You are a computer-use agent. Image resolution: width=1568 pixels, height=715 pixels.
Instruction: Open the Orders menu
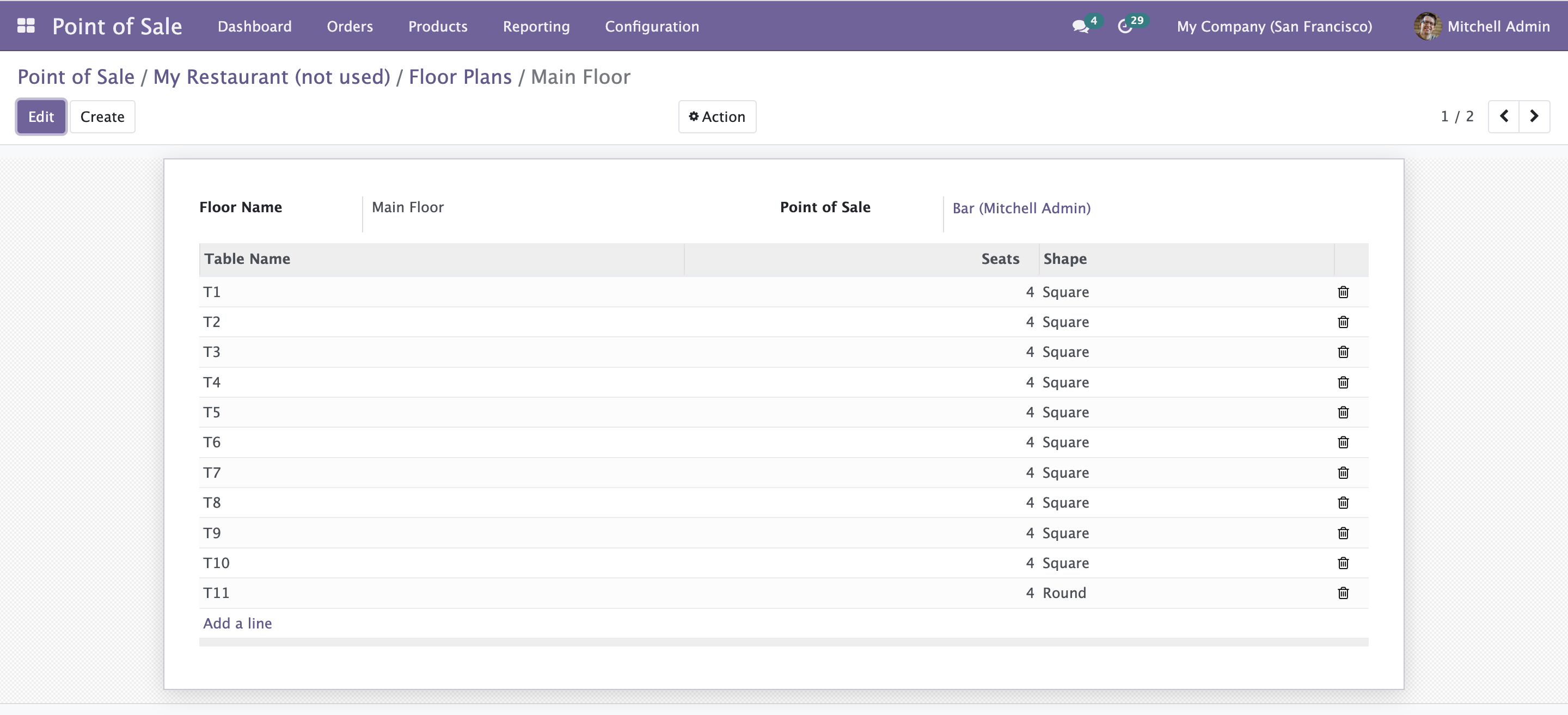[x=350, y=26]
